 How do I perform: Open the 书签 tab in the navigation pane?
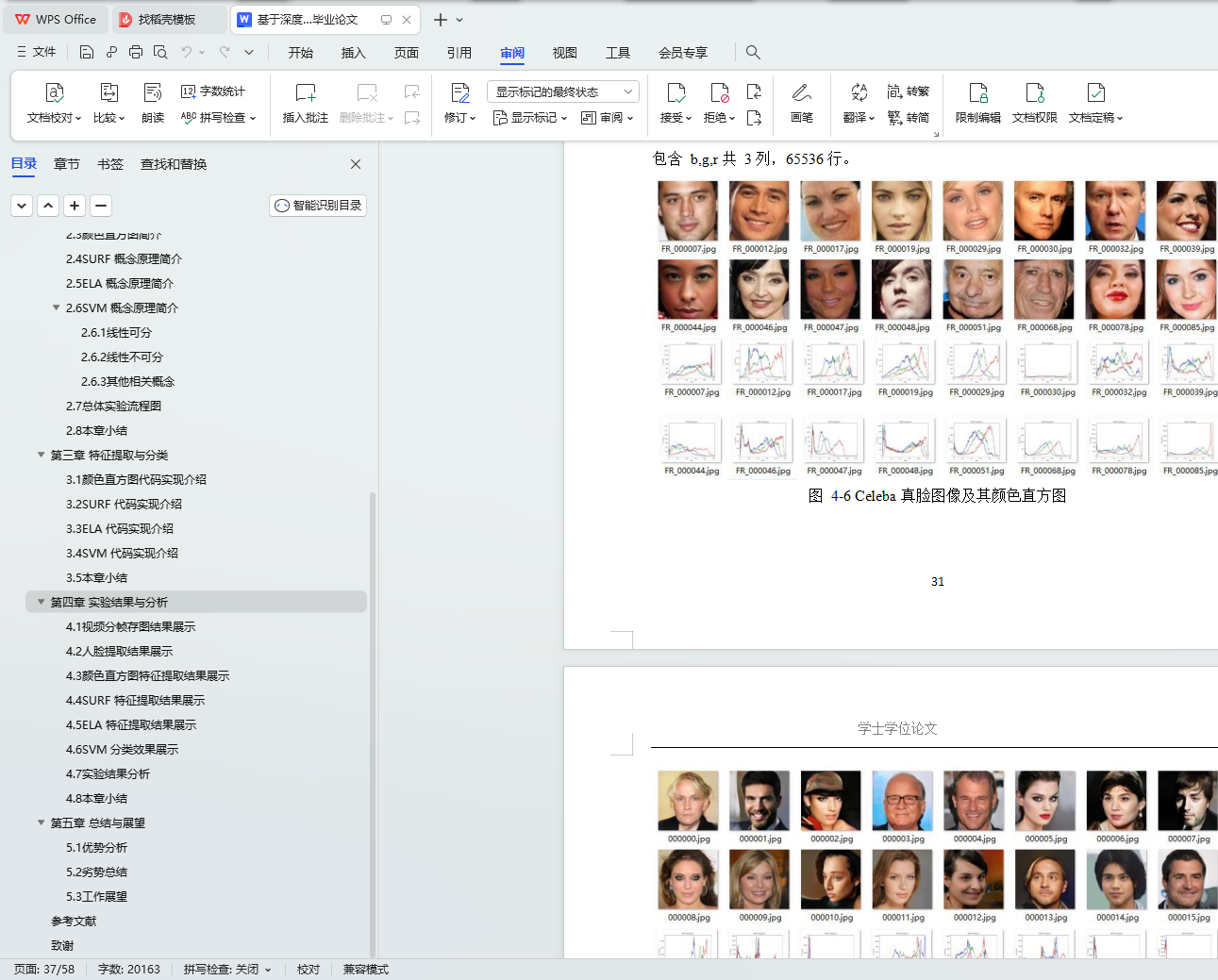pos(110,164)
